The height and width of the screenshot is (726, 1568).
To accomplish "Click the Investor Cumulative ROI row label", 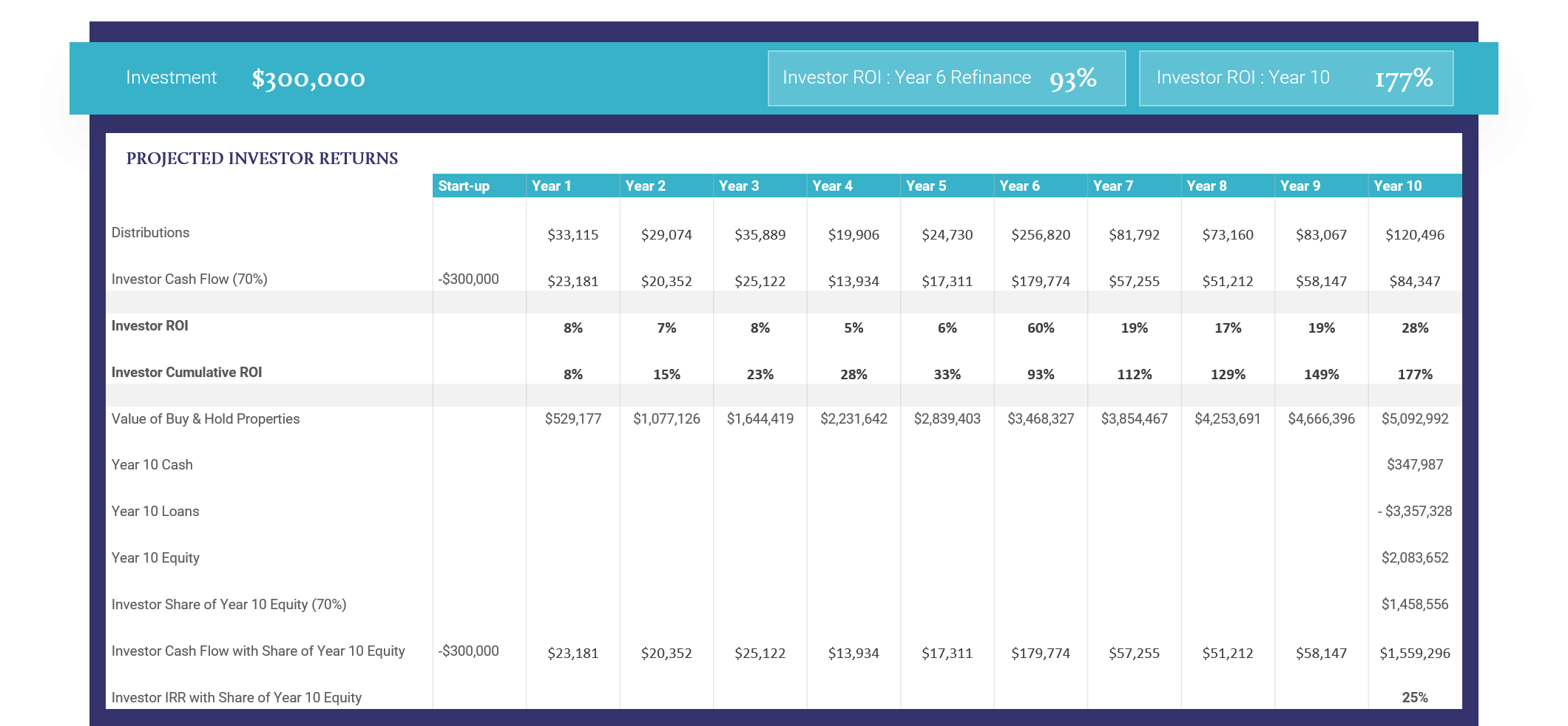I will pos(186,373).
